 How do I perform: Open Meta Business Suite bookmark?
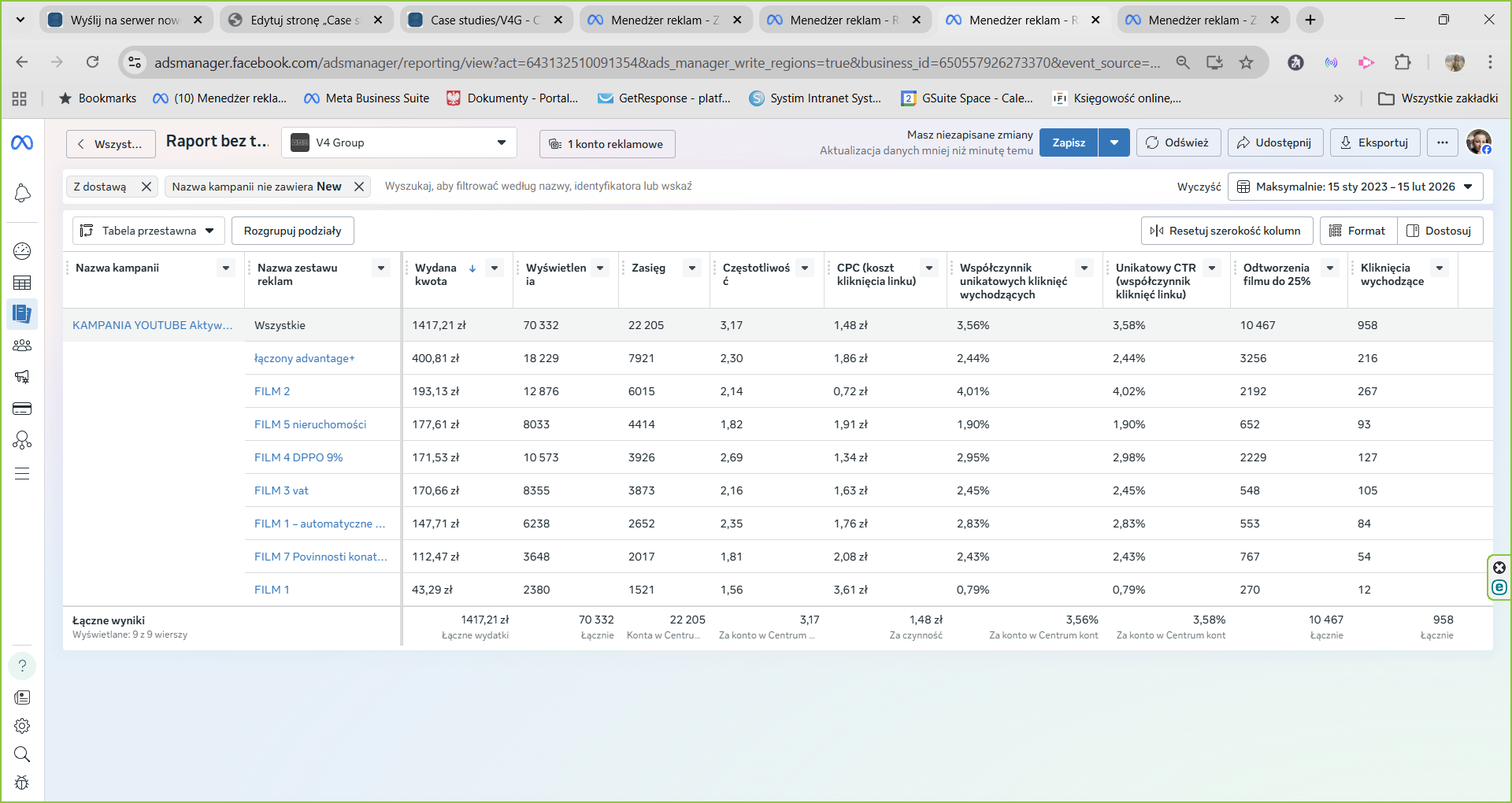point(367,98)
